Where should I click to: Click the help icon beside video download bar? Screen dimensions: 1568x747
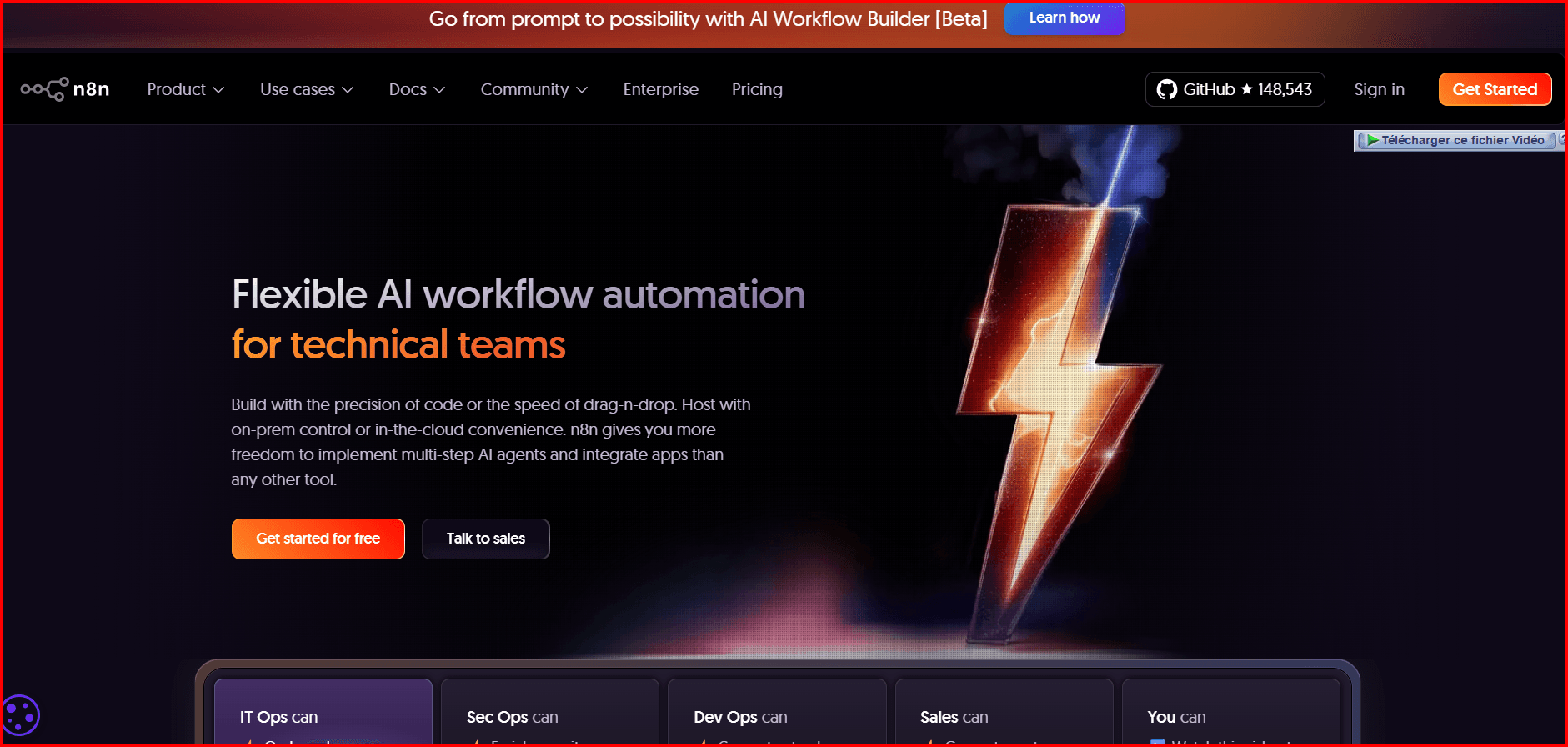click(x=1561, y=139)
